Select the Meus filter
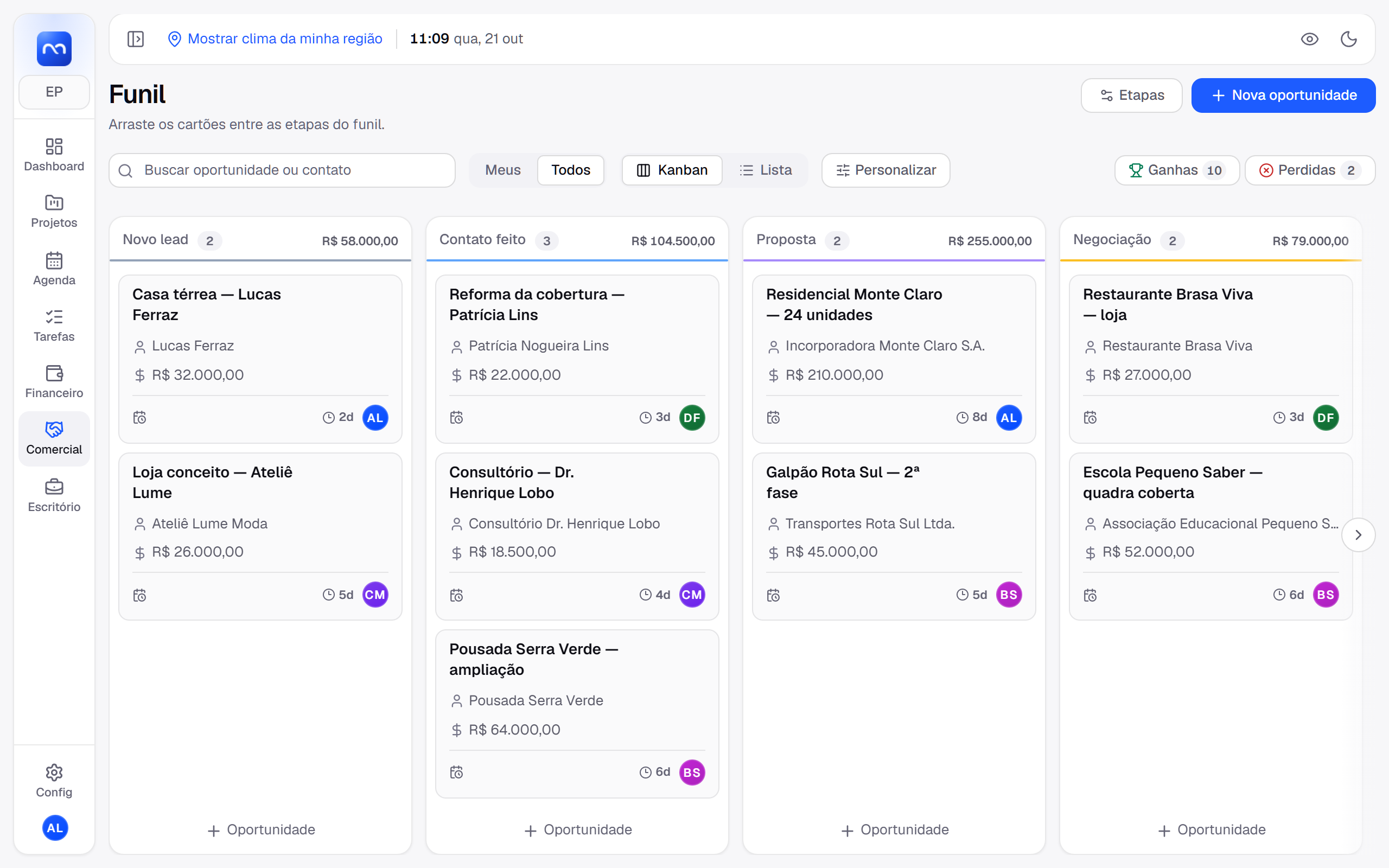The width and height of the screenshot is (1389, 868). coord(503,170)
